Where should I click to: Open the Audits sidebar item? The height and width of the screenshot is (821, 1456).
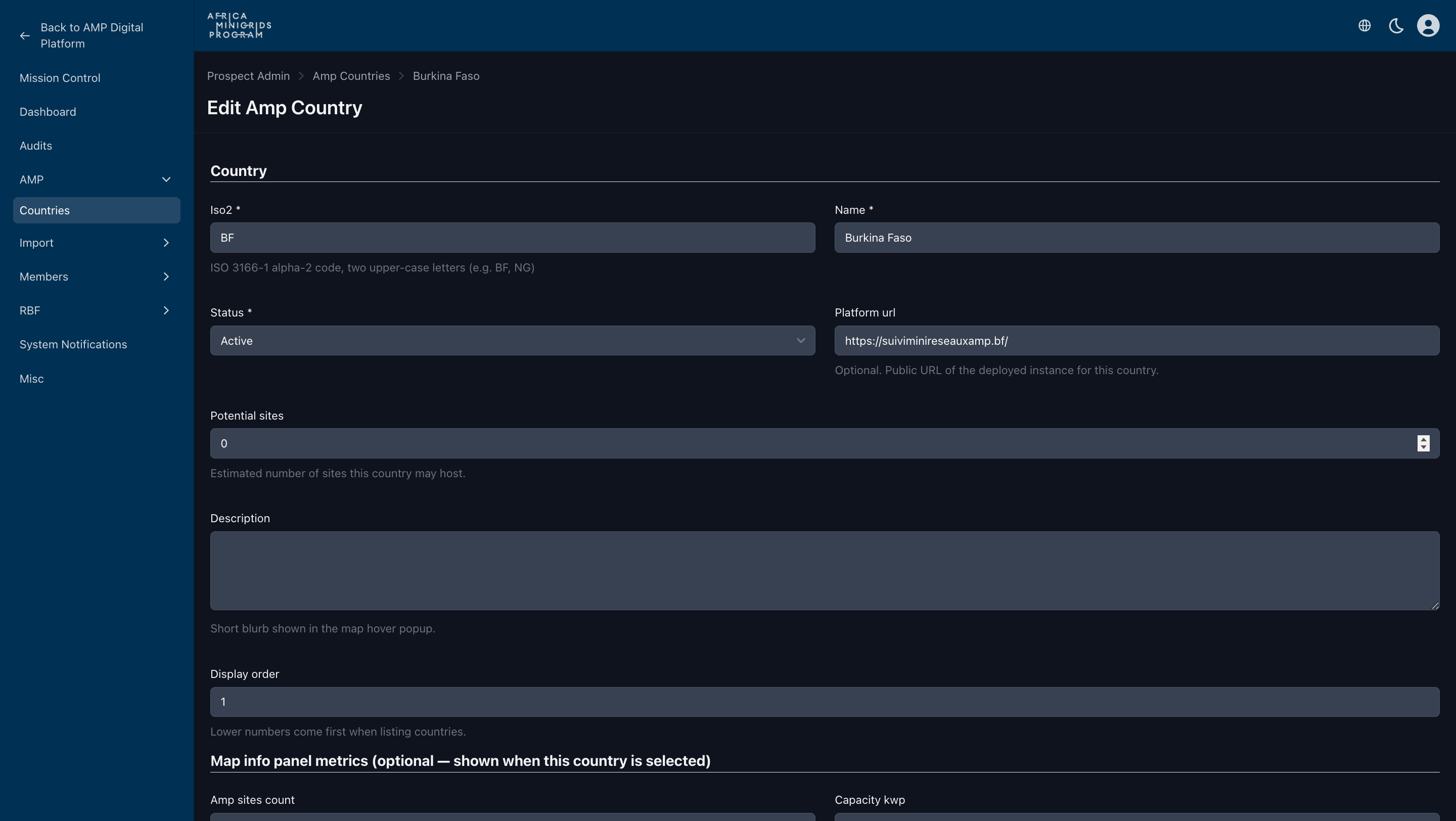[x=35, y=146]
